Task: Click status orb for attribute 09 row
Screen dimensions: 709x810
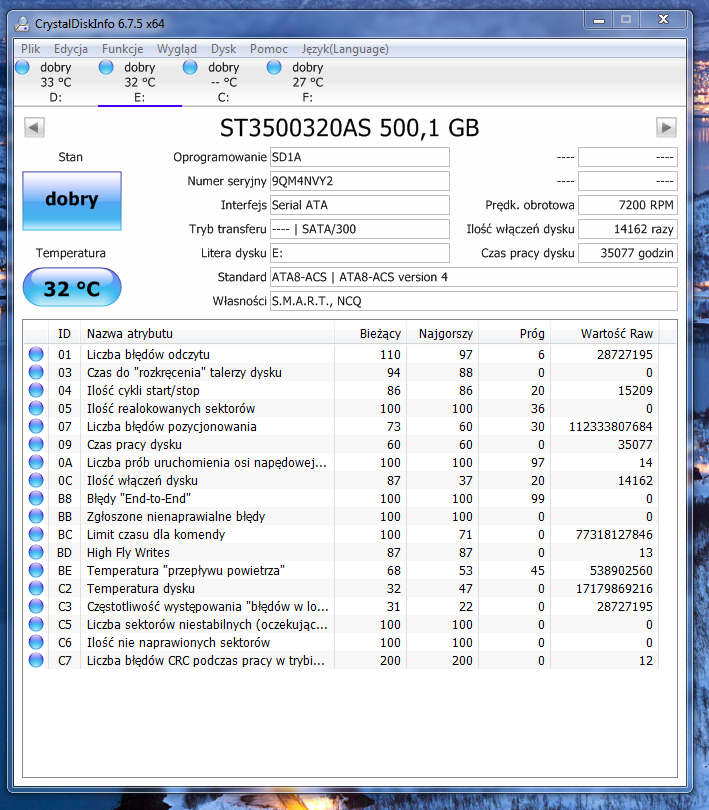Action: click(x=36, y=444)
